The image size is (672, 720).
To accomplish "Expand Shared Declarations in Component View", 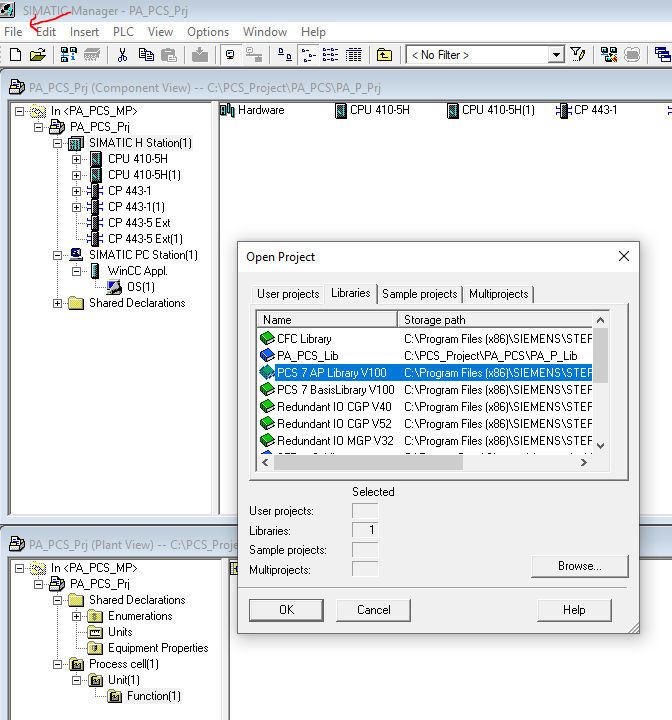I will point(57,304).
